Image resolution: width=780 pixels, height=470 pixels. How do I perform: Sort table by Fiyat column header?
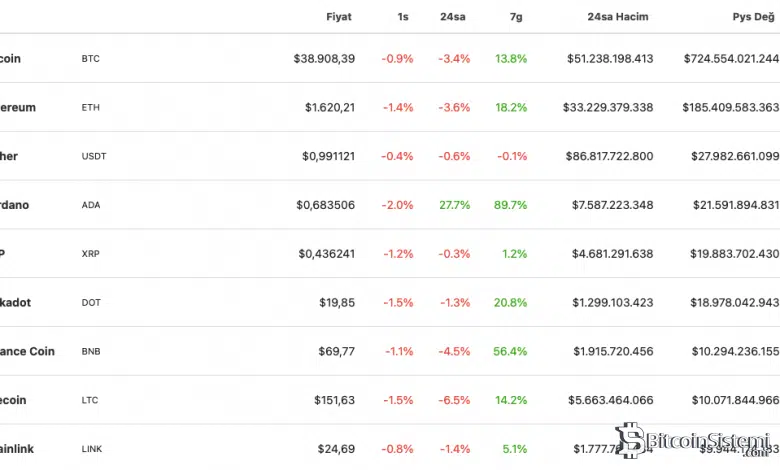coord(339,17)
